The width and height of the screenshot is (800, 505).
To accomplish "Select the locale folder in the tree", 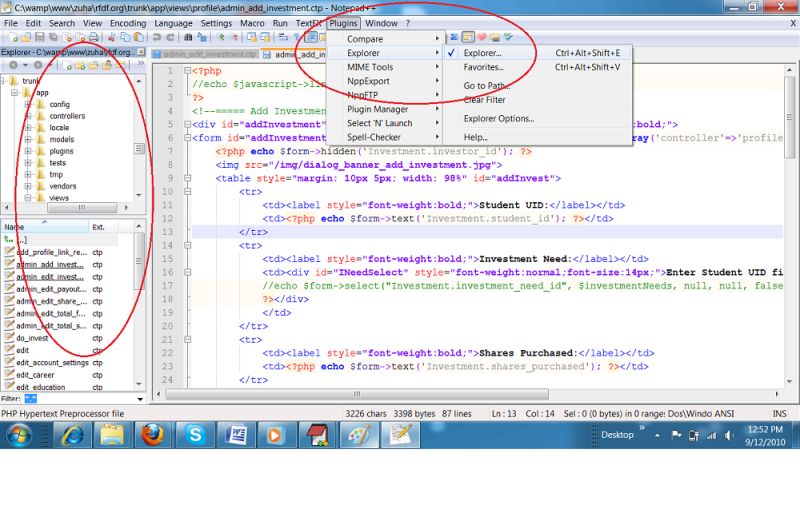I will click(x=59, y=128).
